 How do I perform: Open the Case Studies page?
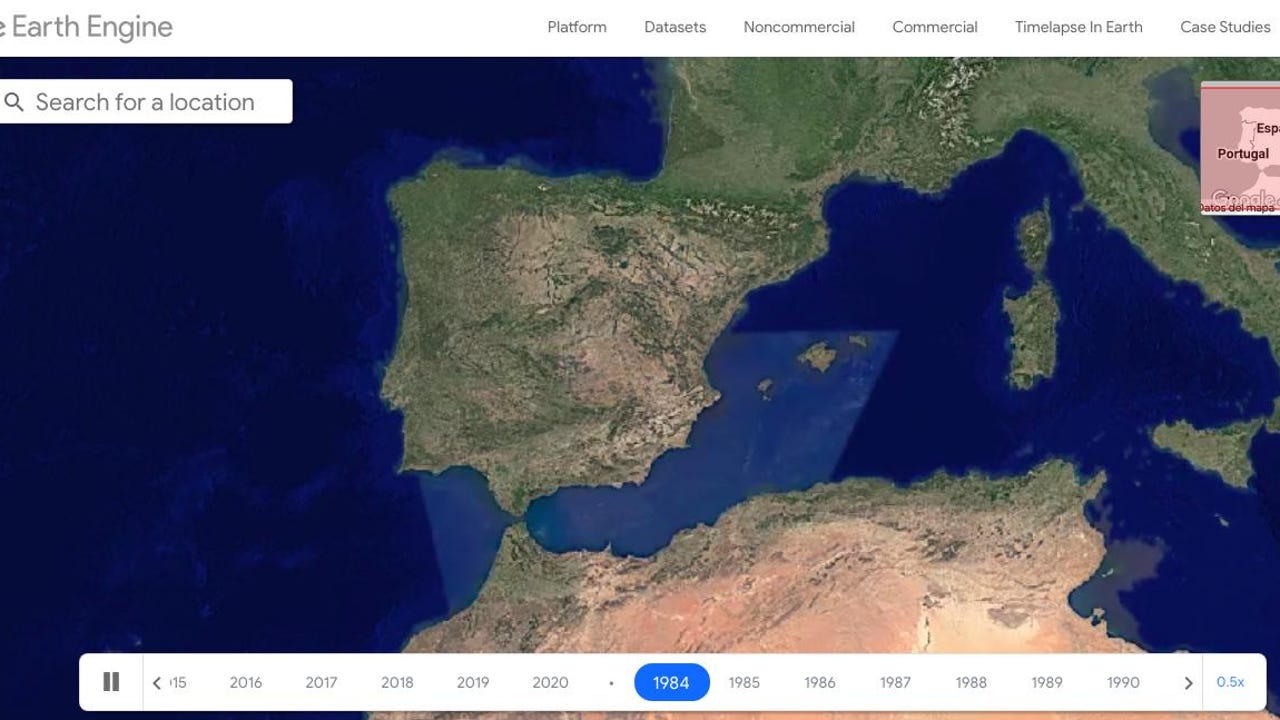click(x=1224, y=27)
